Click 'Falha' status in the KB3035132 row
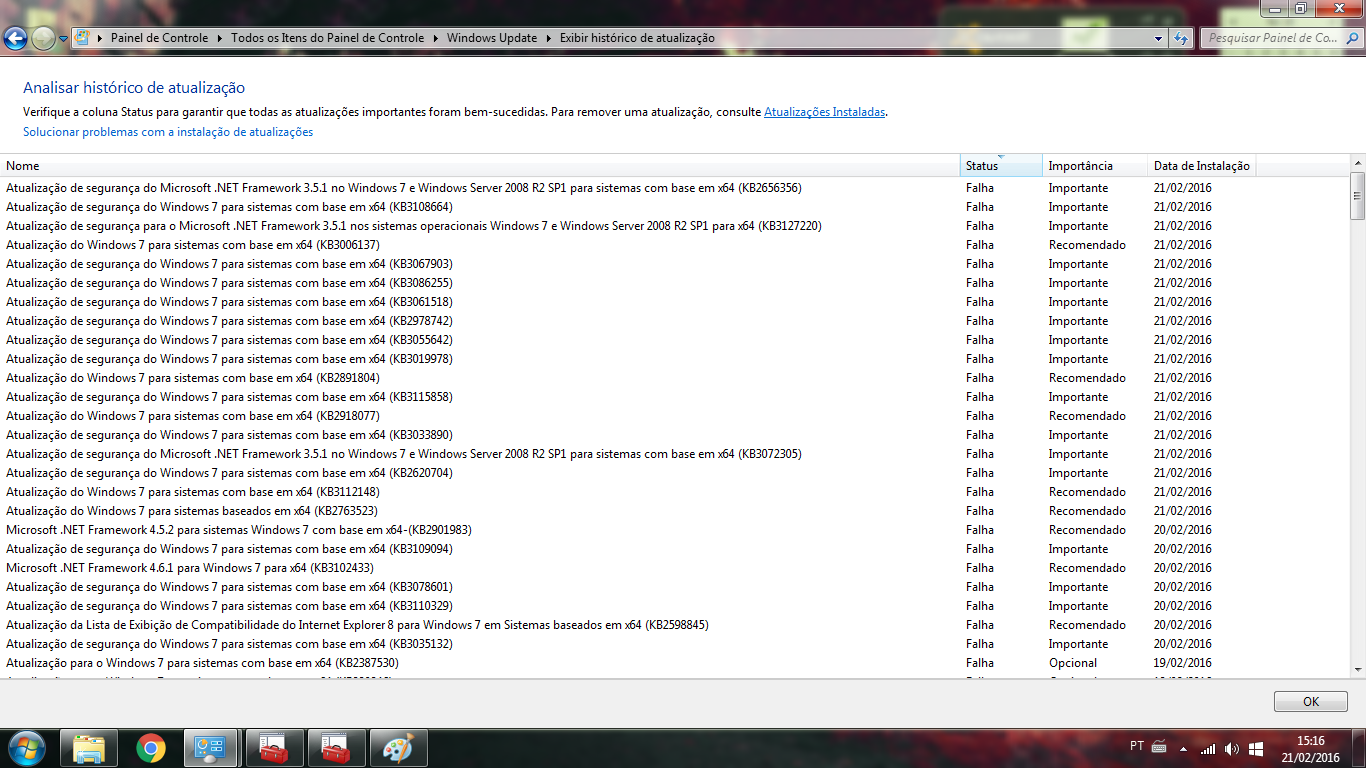 pos(980,644)
